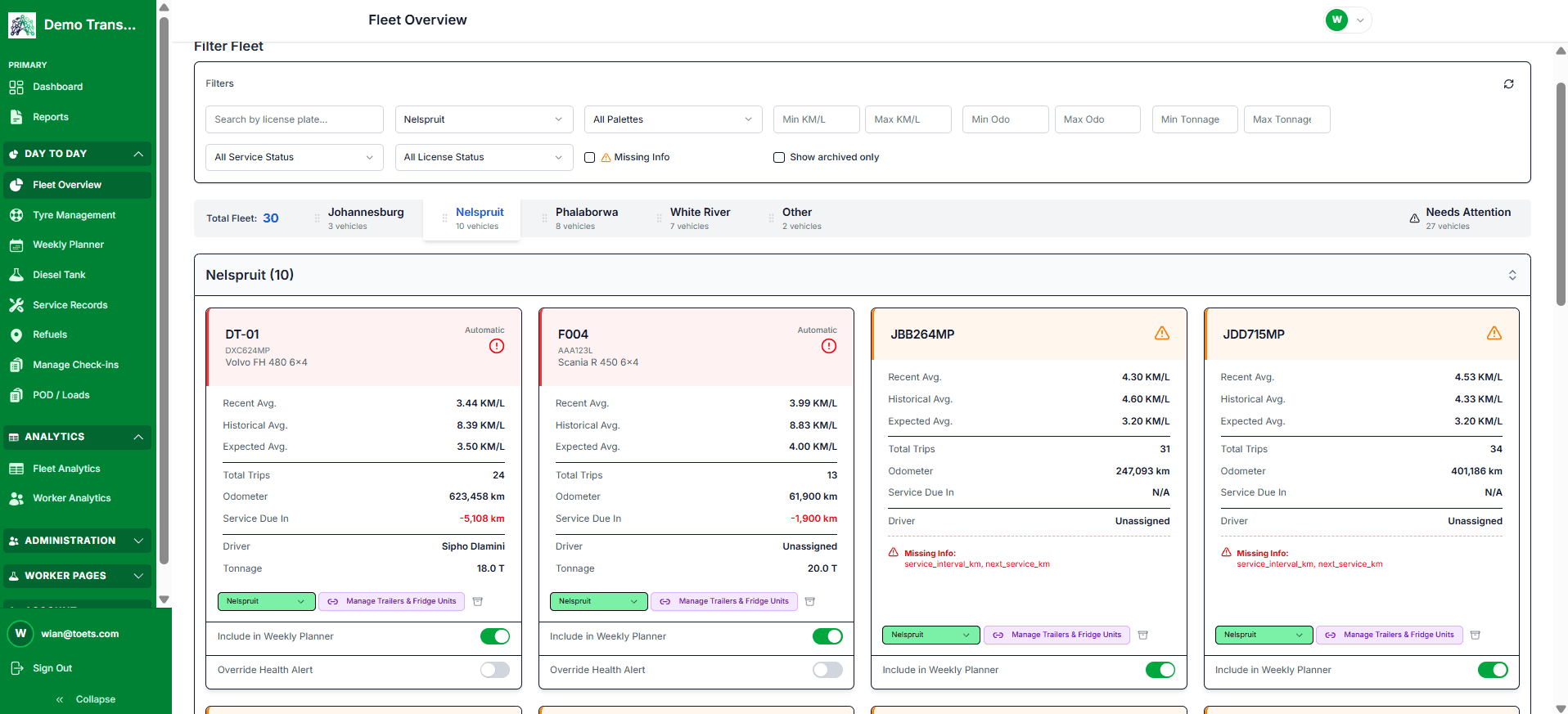Switch to the Other vehicles tab
This screenshot has height=714, width=1568.
point(800,218)
